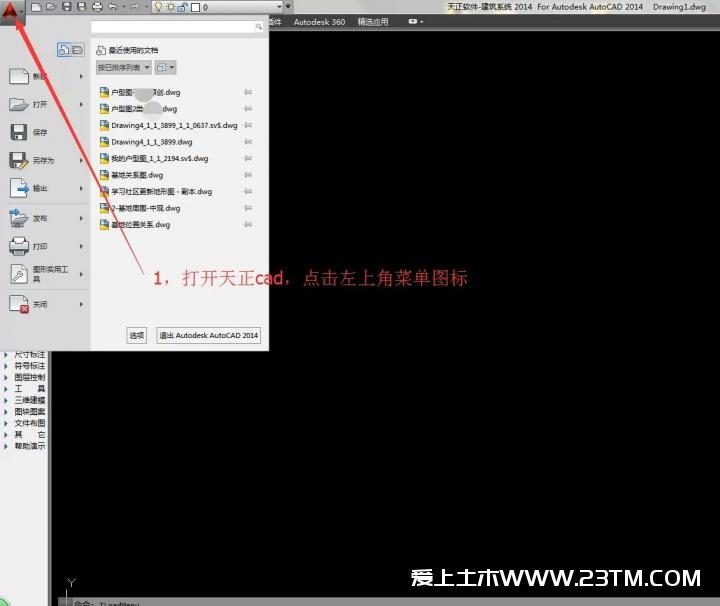Switch to the 精选应用 ribbon tab
720x606 pixels.
(373, 22)
